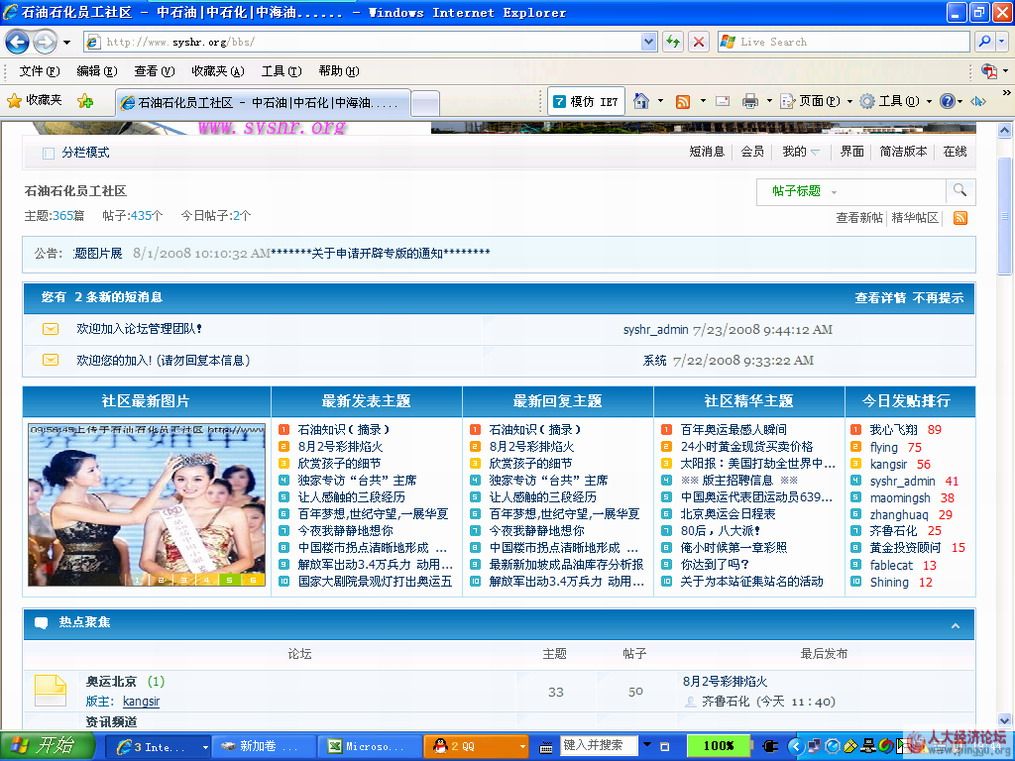Open the kangsir moderator link
Screen dimensions: 1015x761
pyautogui.click(x=141, y=701)
